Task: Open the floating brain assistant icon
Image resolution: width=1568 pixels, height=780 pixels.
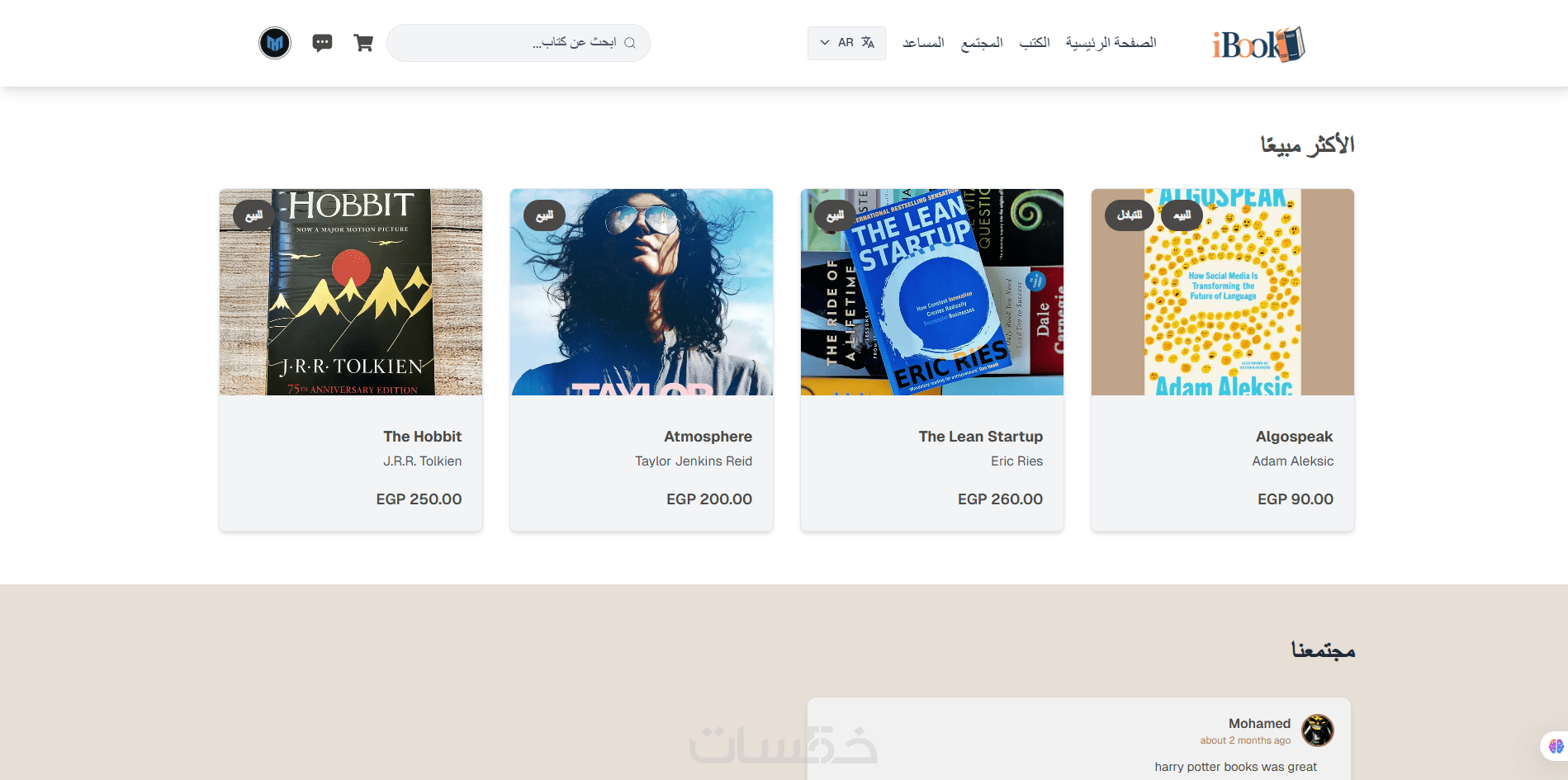Action: click(x=1556, y=746)
